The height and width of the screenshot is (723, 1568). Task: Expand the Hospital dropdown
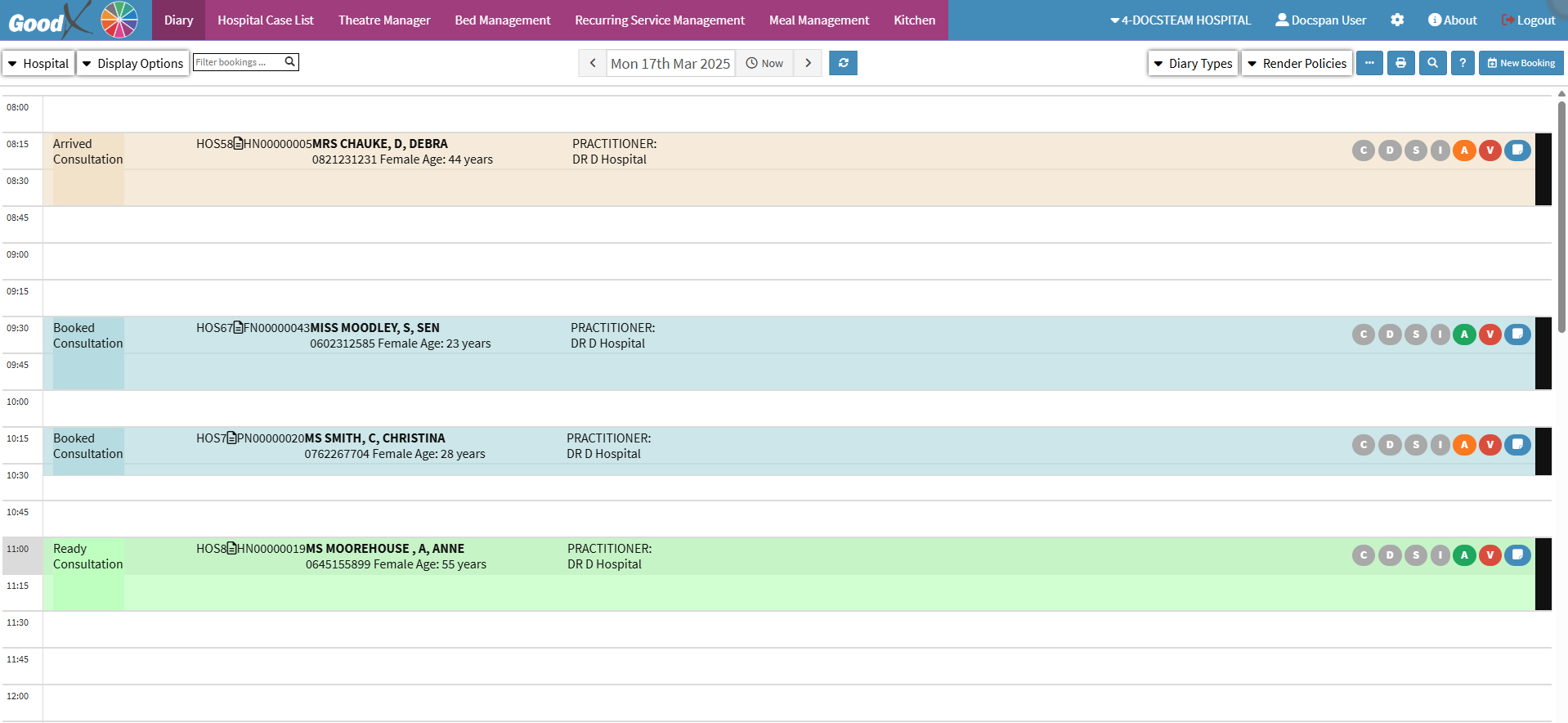(38, 63)
